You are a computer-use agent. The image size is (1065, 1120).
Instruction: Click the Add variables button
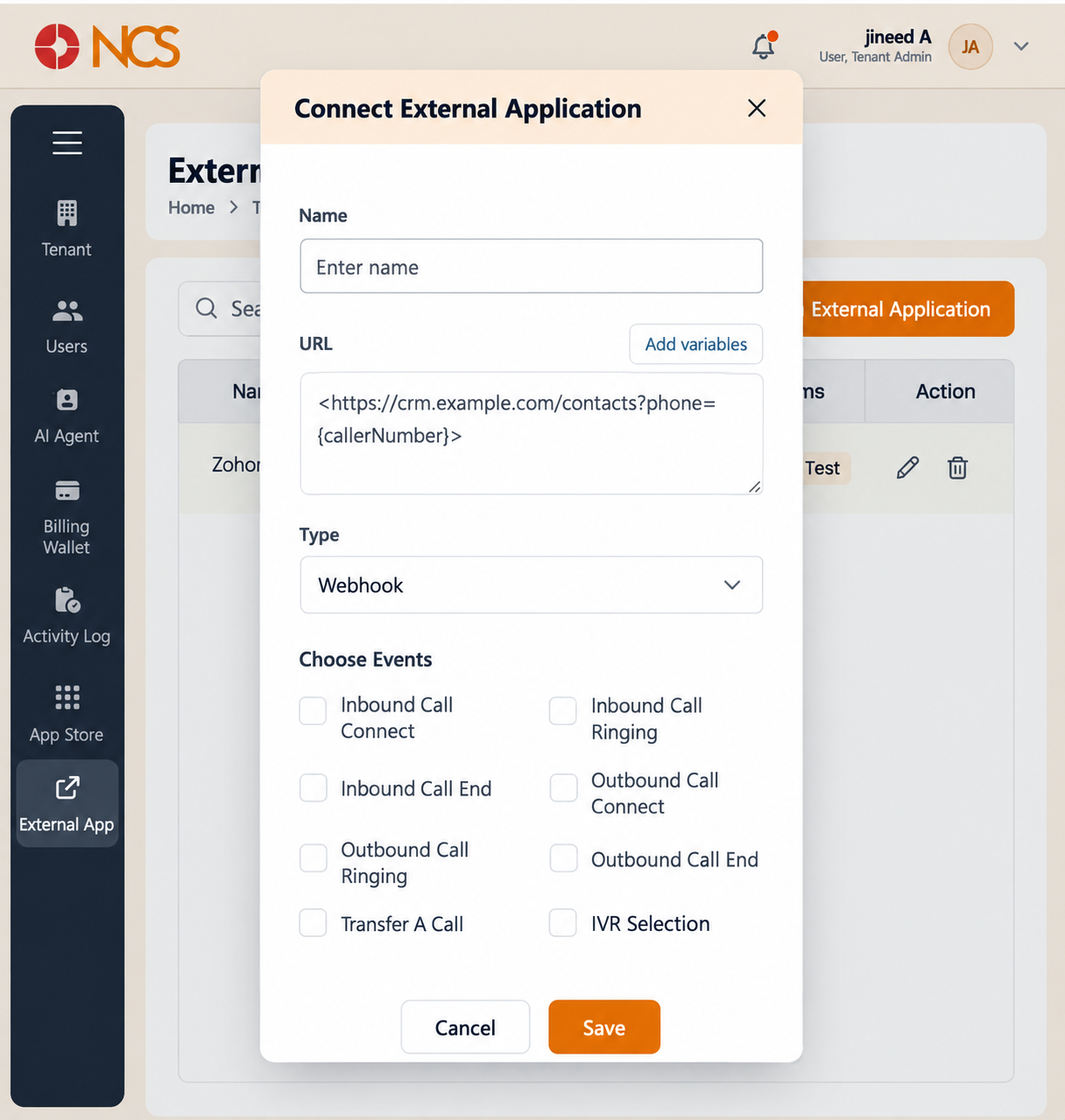696,344
